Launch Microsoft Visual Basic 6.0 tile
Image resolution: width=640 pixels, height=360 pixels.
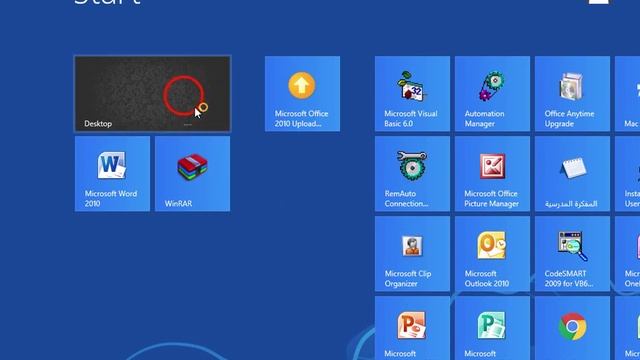click(412, 94)
